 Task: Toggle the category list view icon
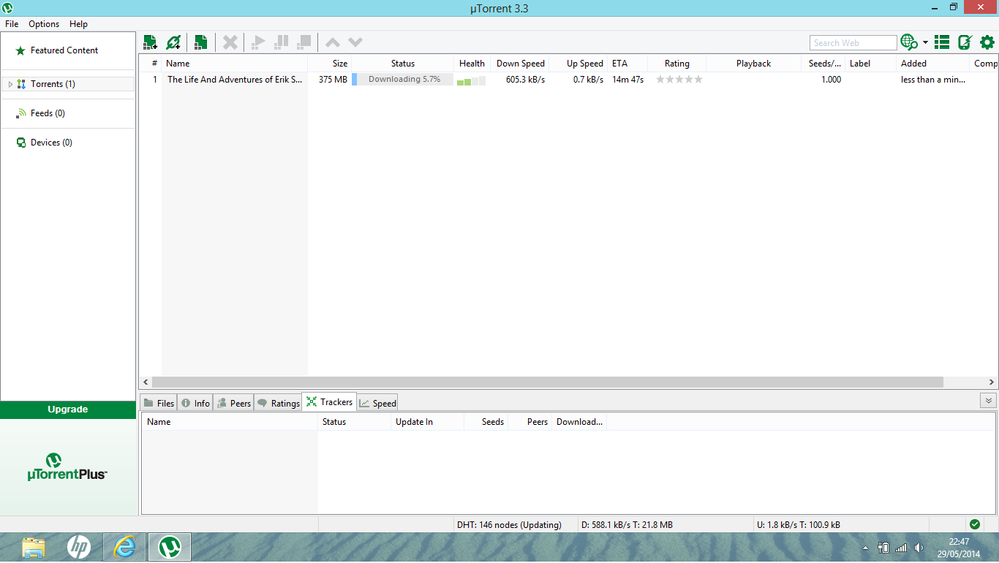942,43
